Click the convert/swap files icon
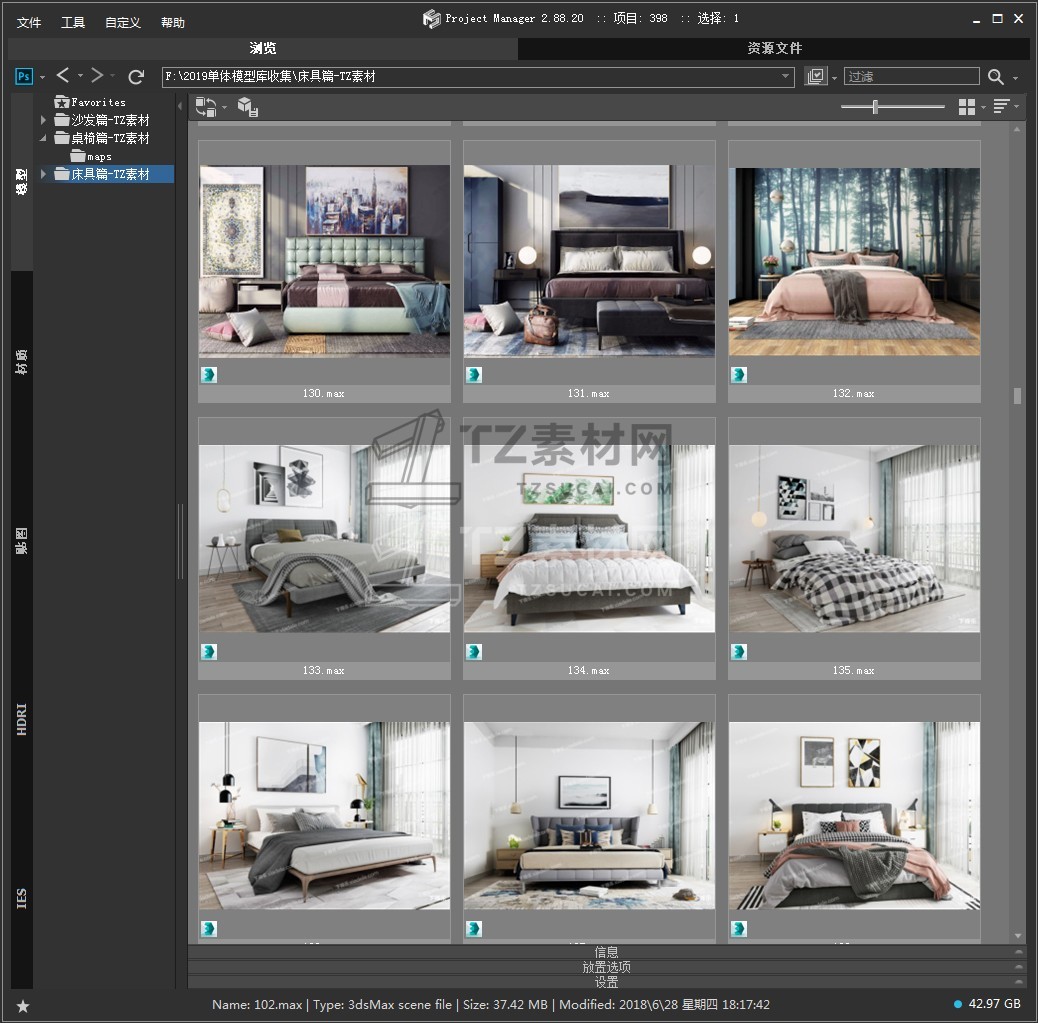 206,106
